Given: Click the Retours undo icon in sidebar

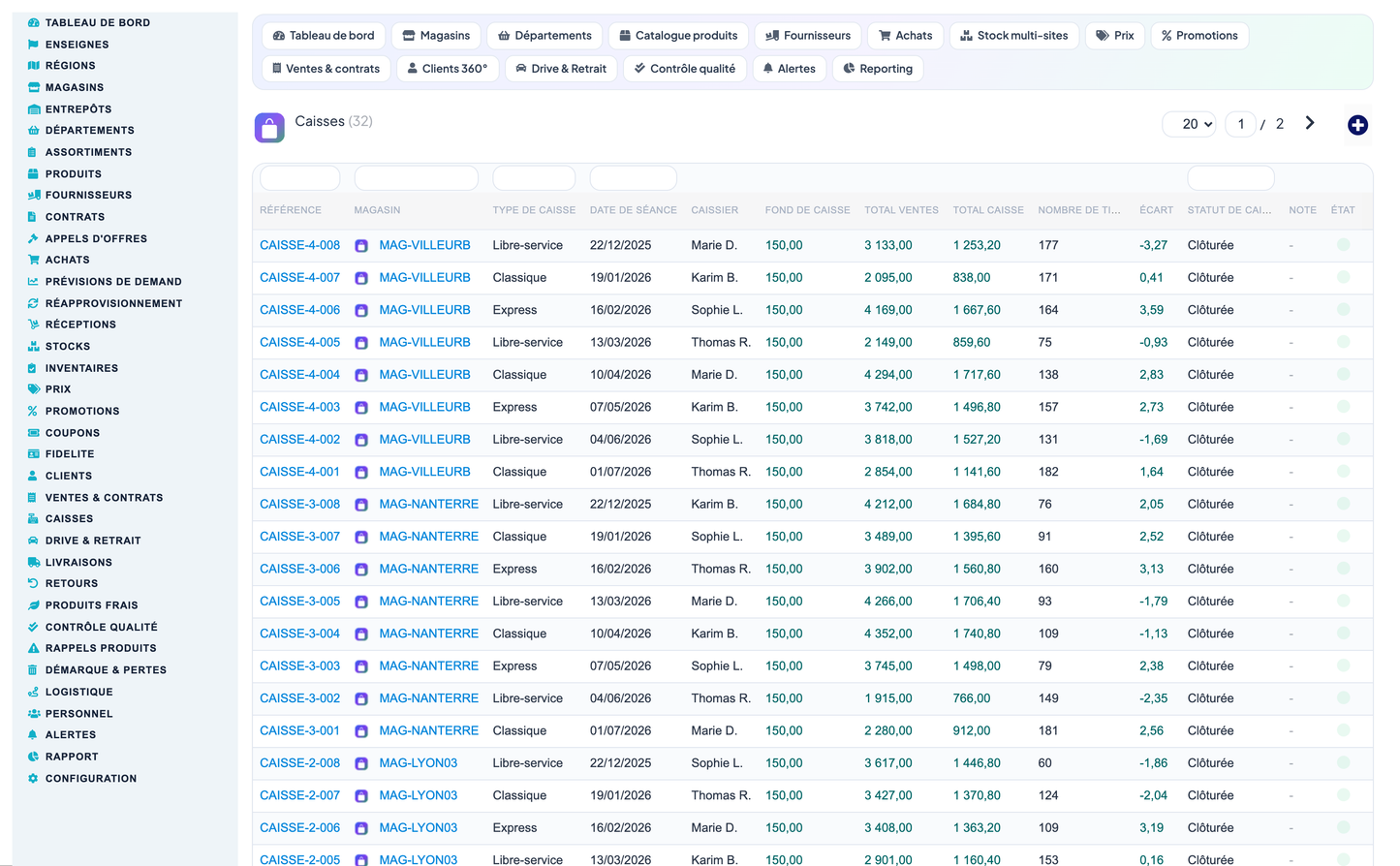Looking at the screenshot, I should point(34,583).
